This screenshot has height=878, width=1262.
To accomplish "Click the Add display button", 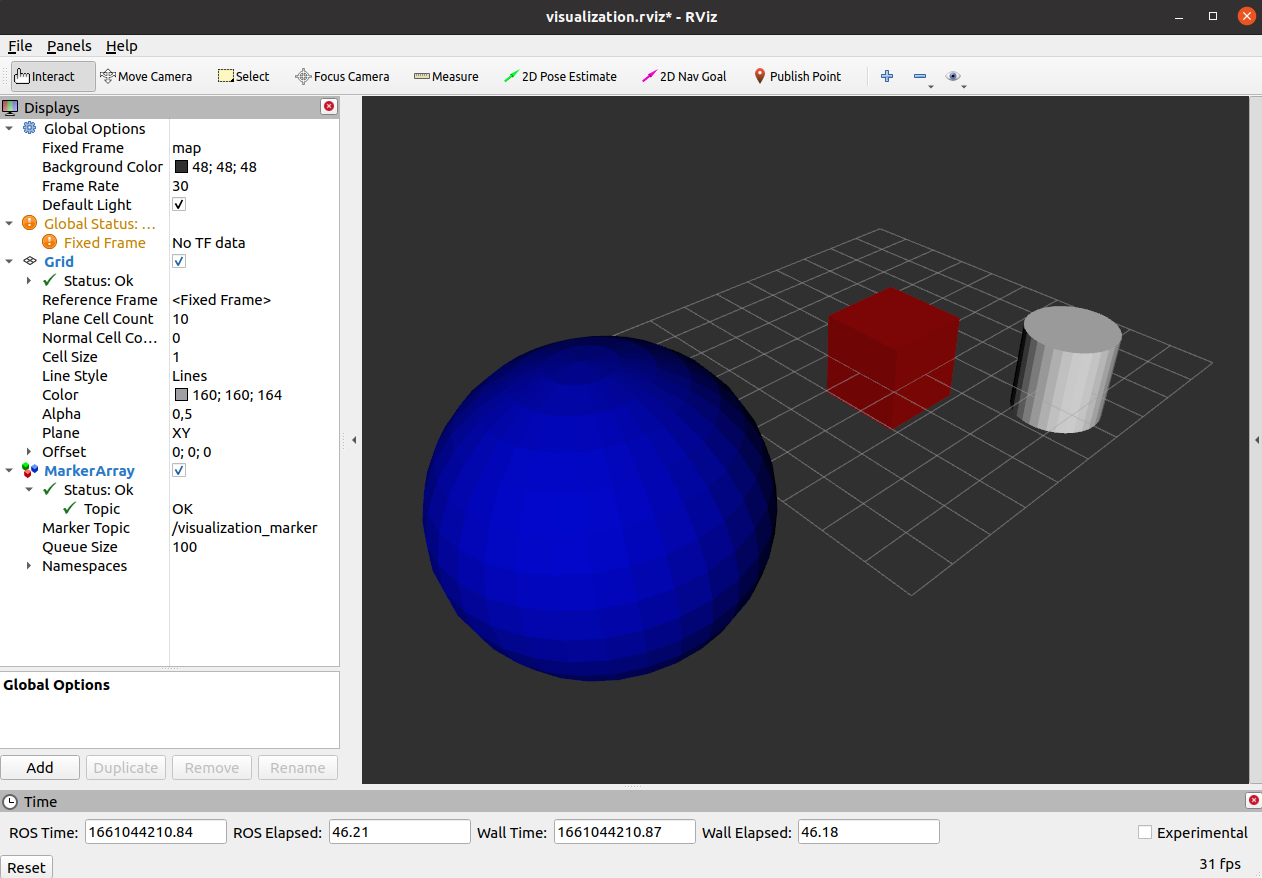I will tap(40, 767).
